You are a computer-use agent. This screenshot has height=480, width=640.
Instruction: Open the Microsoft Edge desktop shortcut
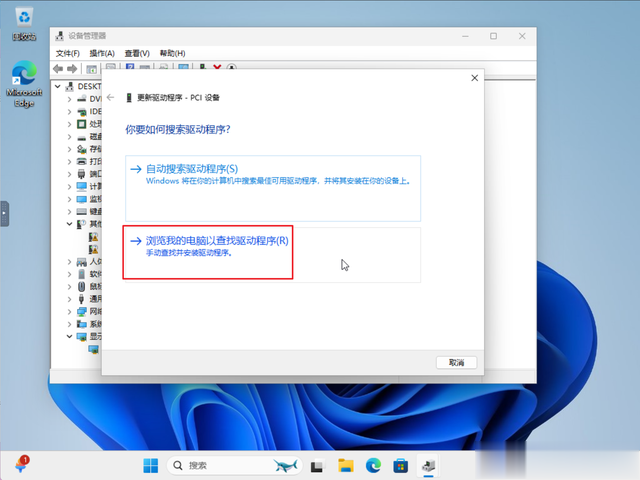coord(24,84)
